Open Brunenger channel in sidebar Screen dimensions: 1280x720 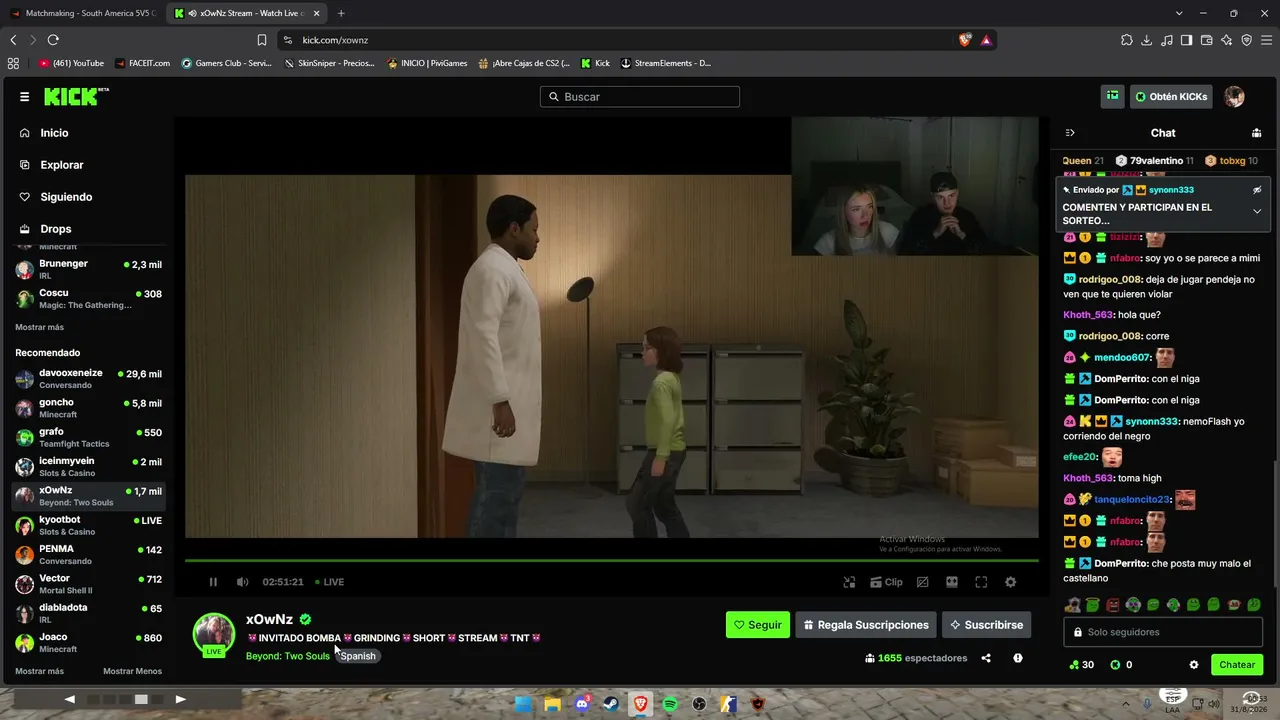tap(88, 269)
